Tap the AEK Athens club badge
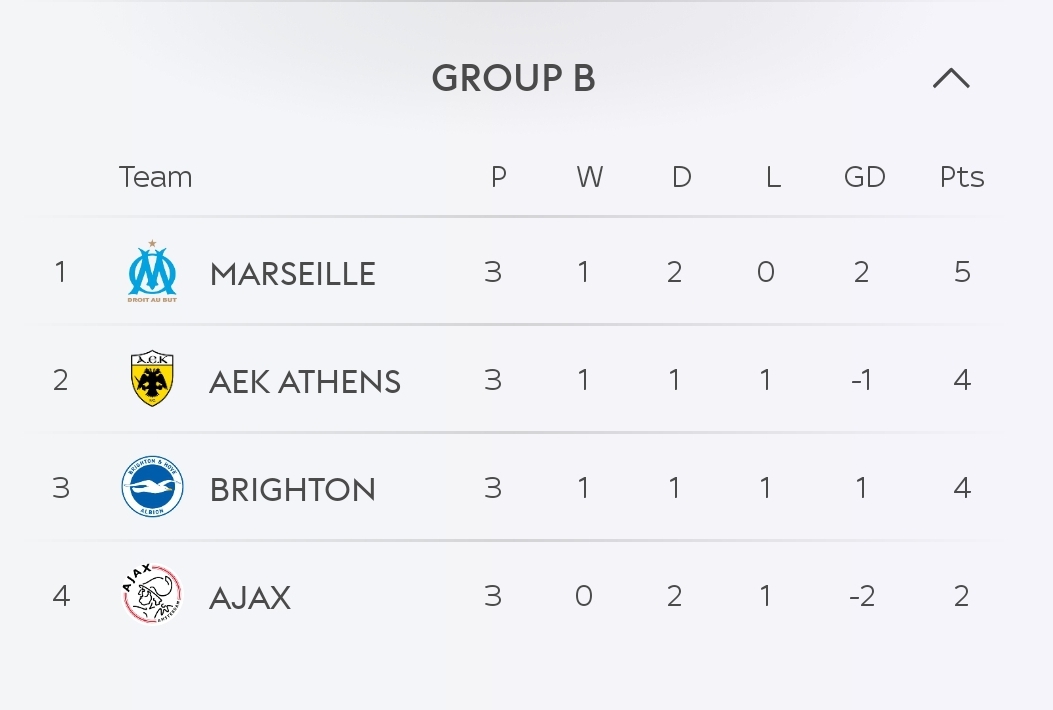The image size is (1053, 710). (x=152, y=378)
